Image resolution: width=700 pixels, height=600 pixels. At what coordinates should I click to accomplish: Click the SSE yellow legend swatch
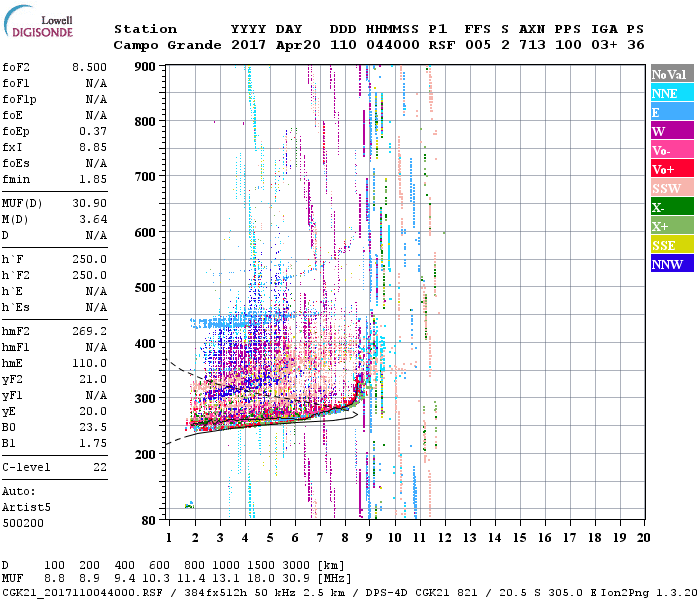click(672, 245)
